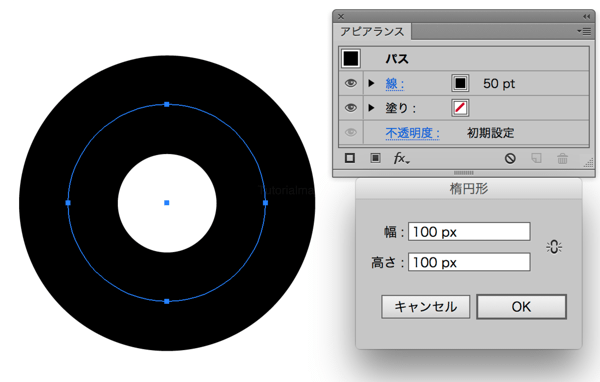Click the パス row label
The image size is (600, 382).
[x=397, y=59]
